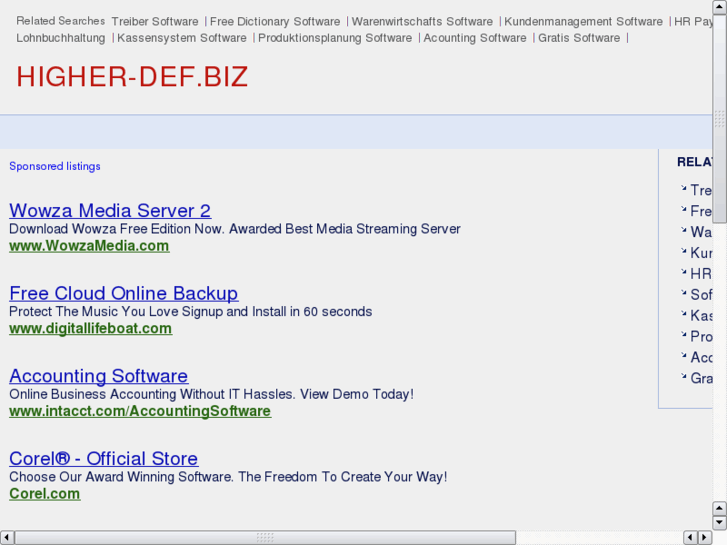The height and width of the screenshot is (545, 727).
Task: Click the Corel award winning description text
Action: click(228, 476)
